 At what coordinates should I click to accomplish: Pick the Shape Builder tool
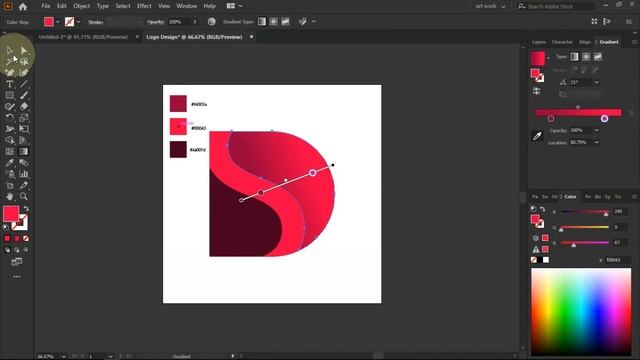(10, 140)
